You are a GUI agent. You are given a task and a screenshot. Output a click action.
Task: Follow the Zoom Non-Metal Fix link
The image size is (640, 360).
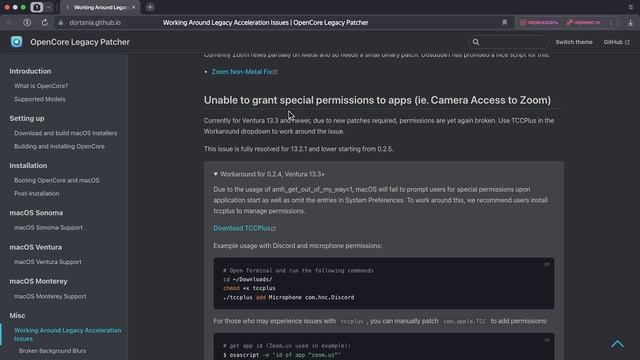tap(244, 72)
